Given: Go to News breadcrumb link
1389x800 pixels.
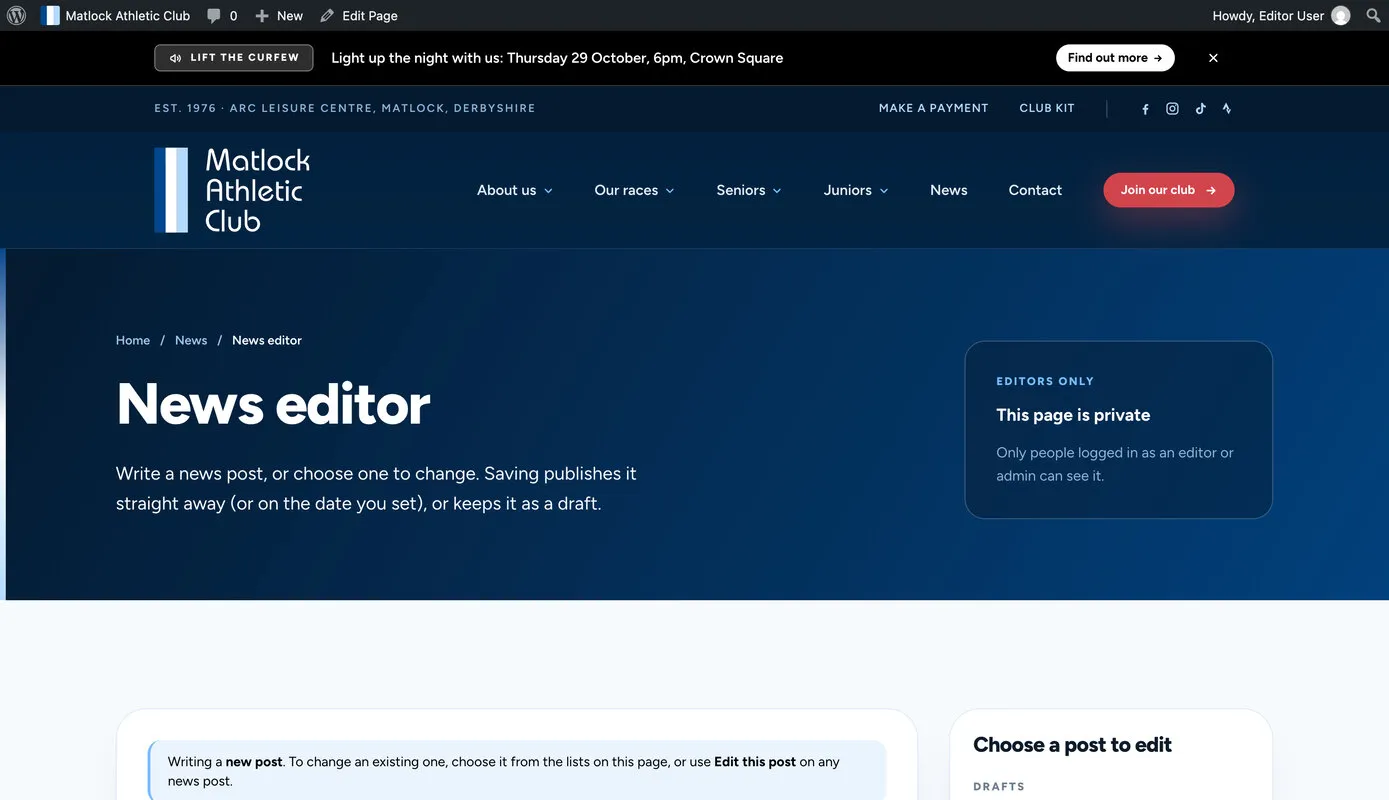Looking at the screenshot, I should tap(191, 340).
